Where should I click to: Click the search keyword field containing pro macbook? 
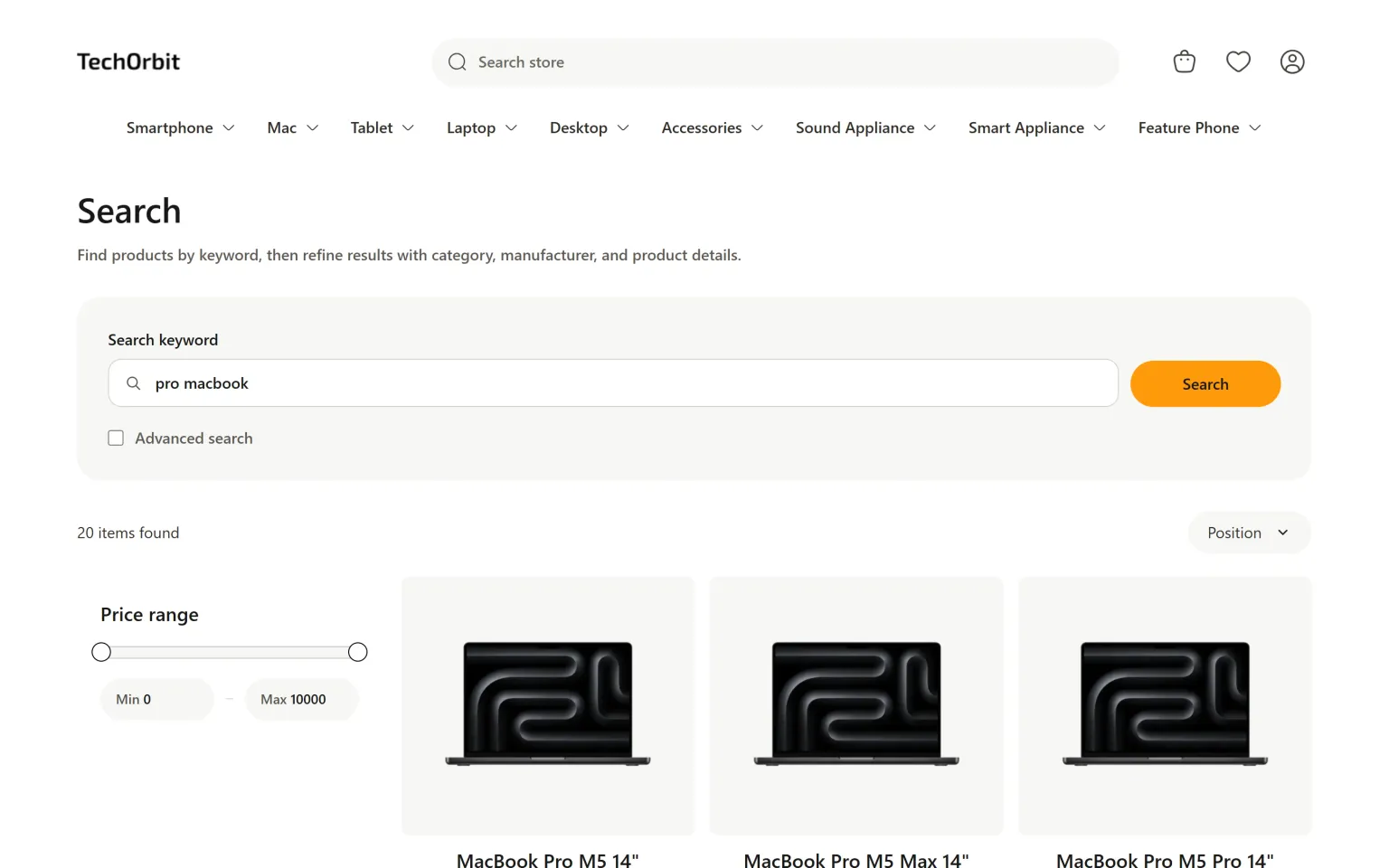(x=613, y=383)
